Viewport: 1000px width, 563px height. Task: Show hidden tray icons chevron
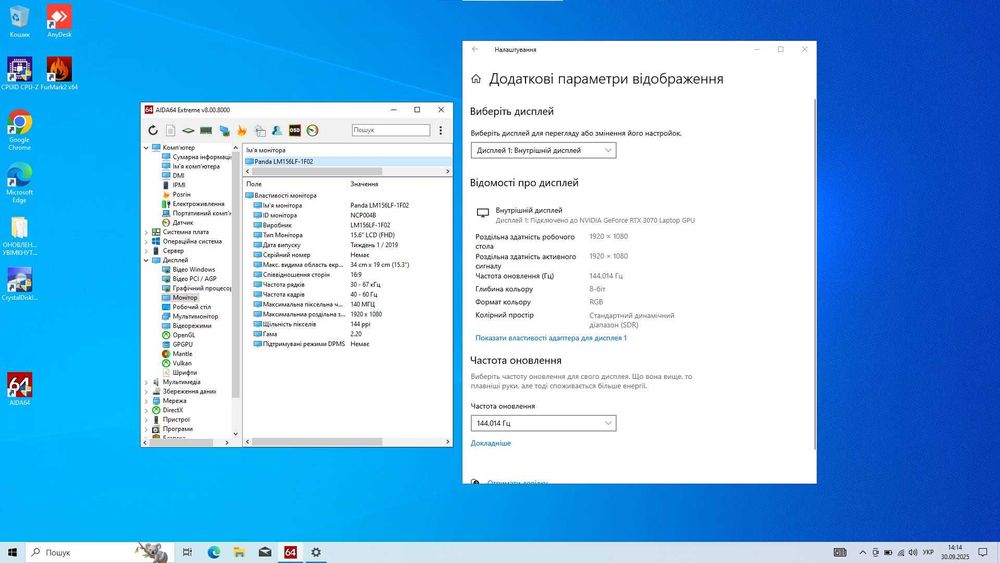pos(863,552)
